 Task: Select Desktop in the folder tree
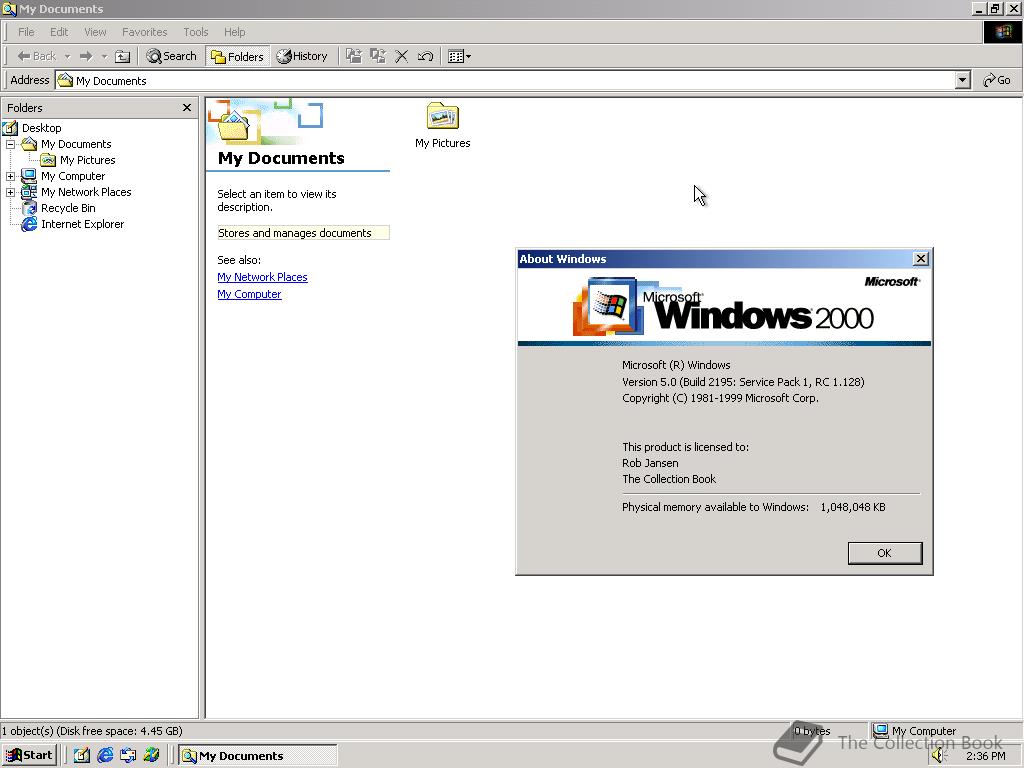pyautogui.click(x=41, y=128)
